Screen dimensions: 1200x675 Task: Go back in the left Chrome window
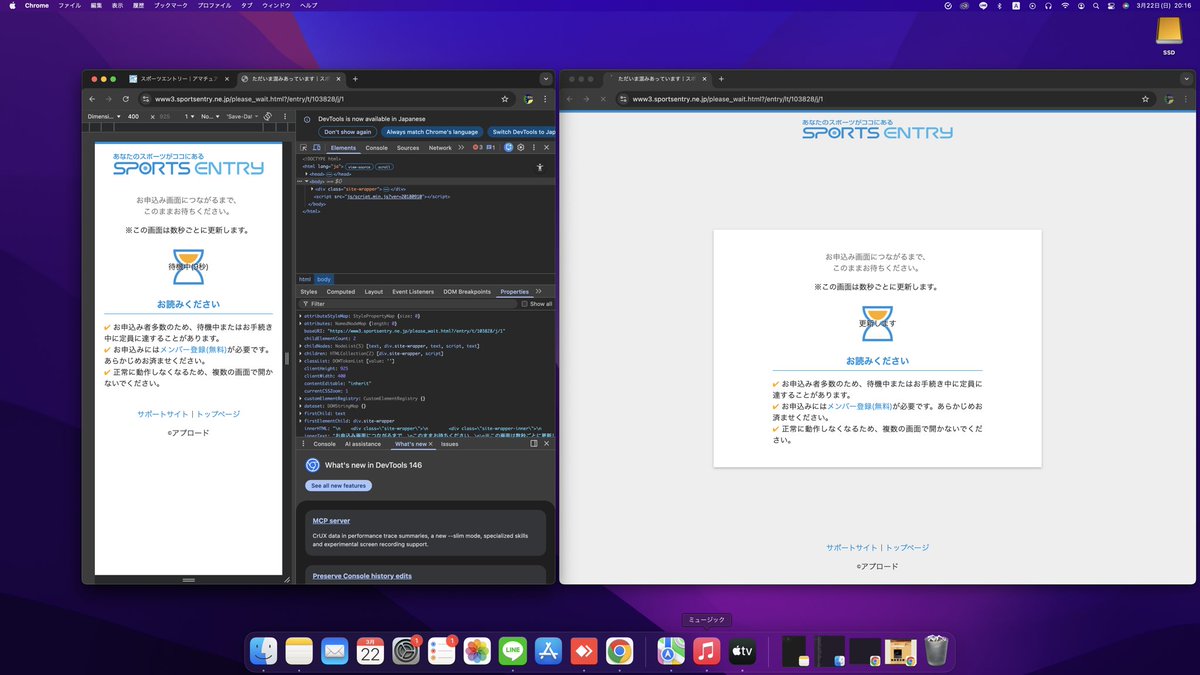93,99
